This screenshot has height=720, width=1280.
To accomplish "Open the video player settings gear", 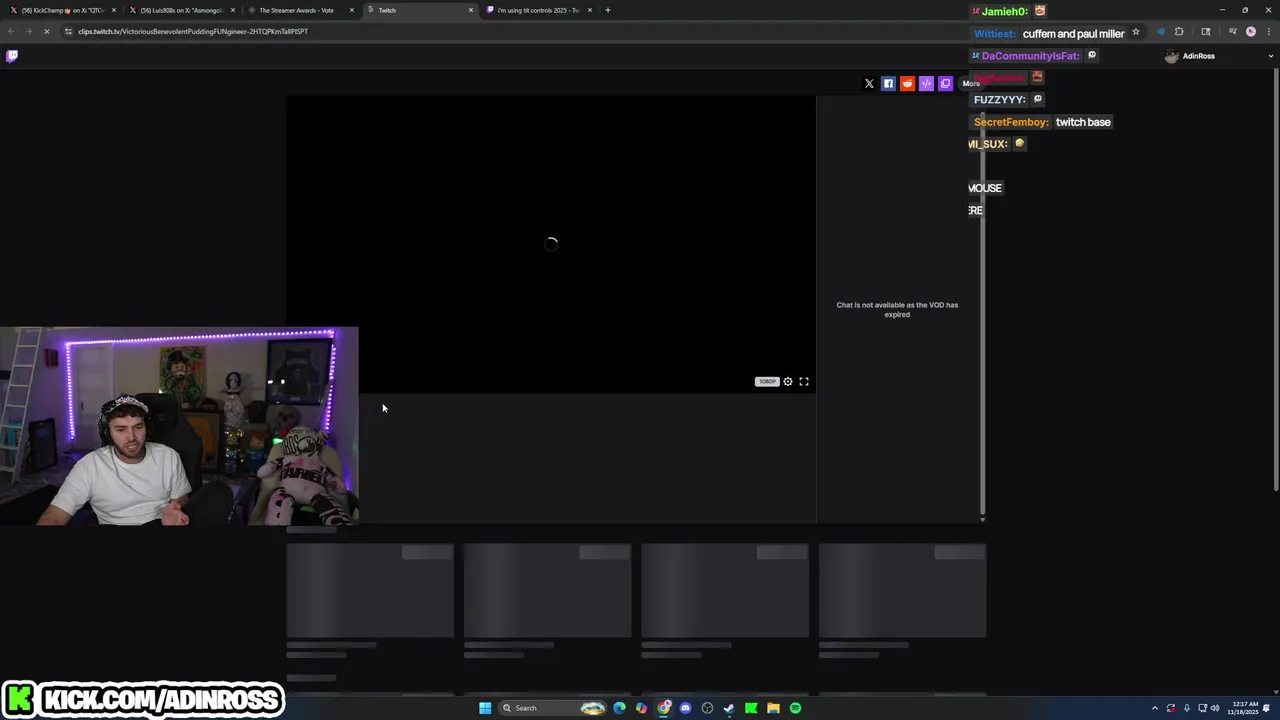I will 788,381.
